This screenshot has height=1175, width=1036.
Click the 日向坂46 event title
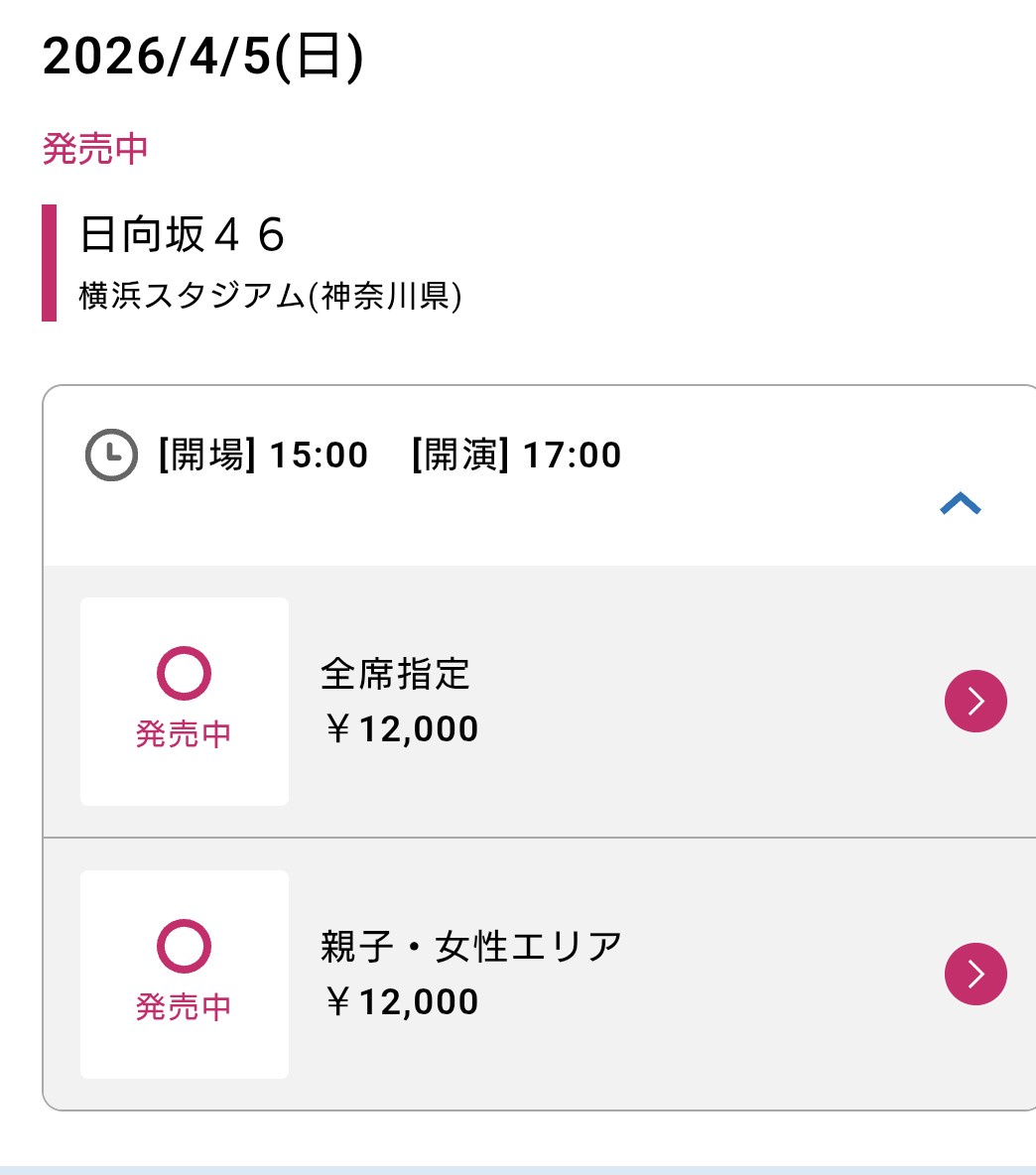pyautogui.click(x=183, y=235)
